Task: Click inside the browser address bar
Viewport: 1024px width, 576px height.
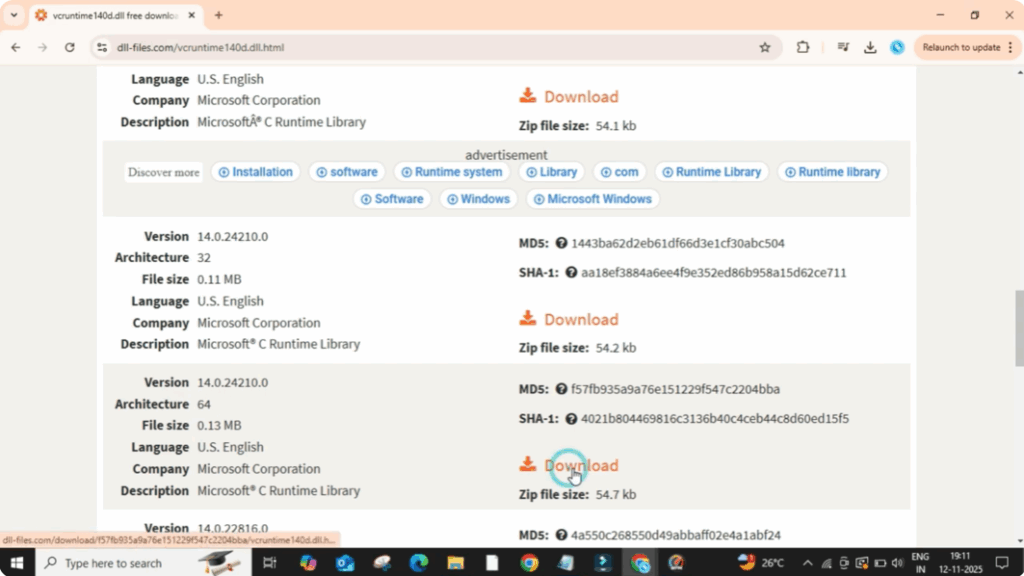Action: (x=300, y=47)
